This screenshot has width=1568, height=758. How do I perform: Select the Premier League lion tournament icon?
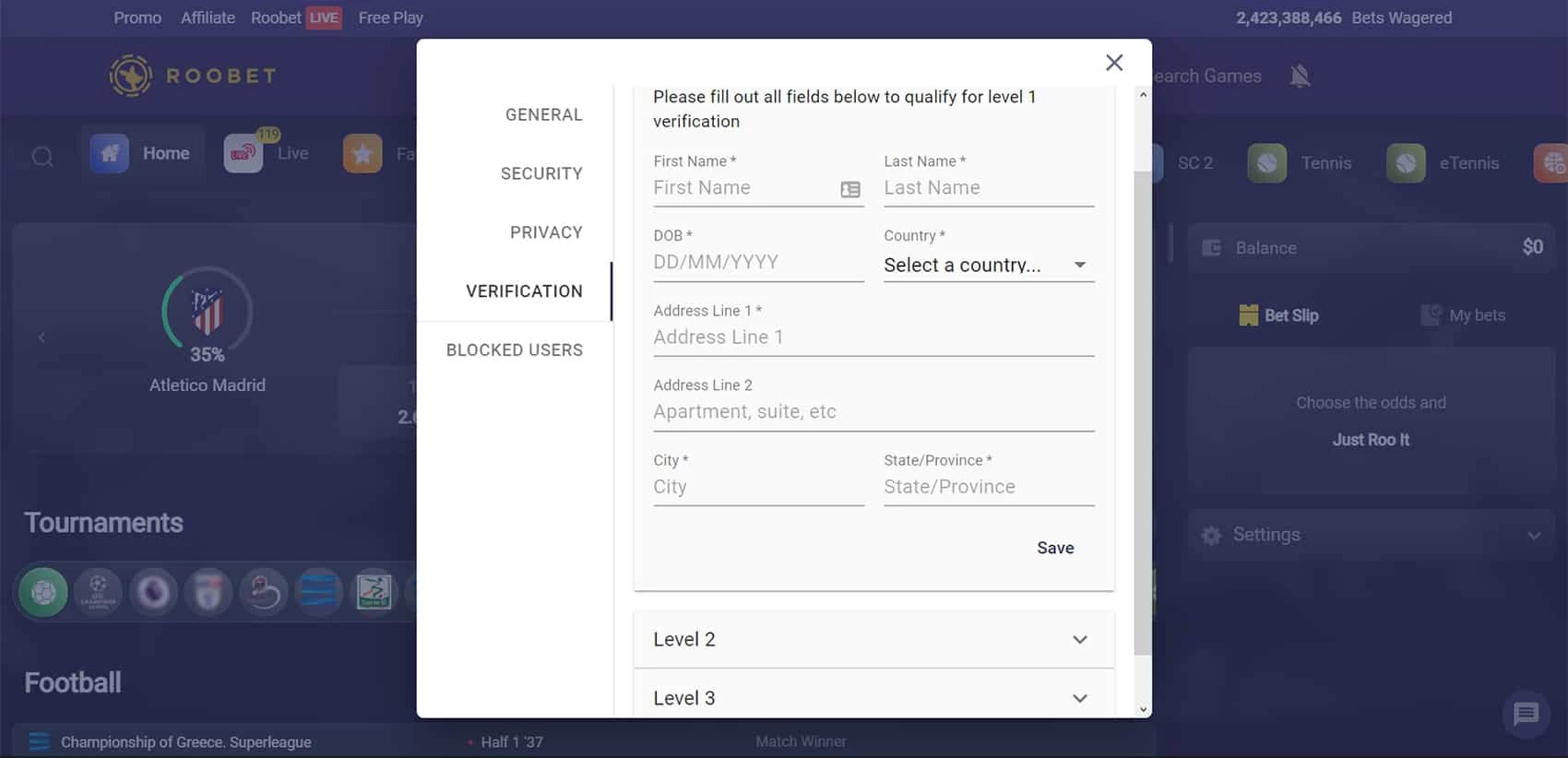153,592
